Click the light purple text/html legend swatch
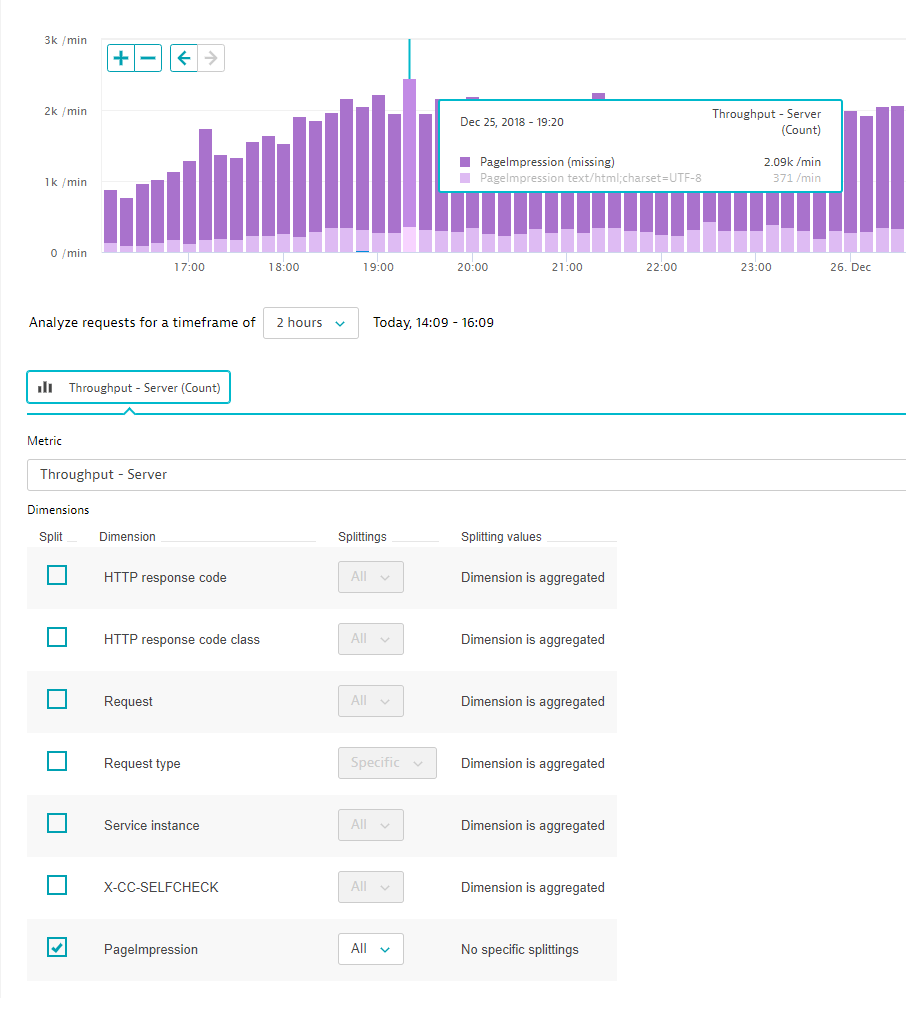This screenshot has height=1013, width=909. click(x=465, y=178)
